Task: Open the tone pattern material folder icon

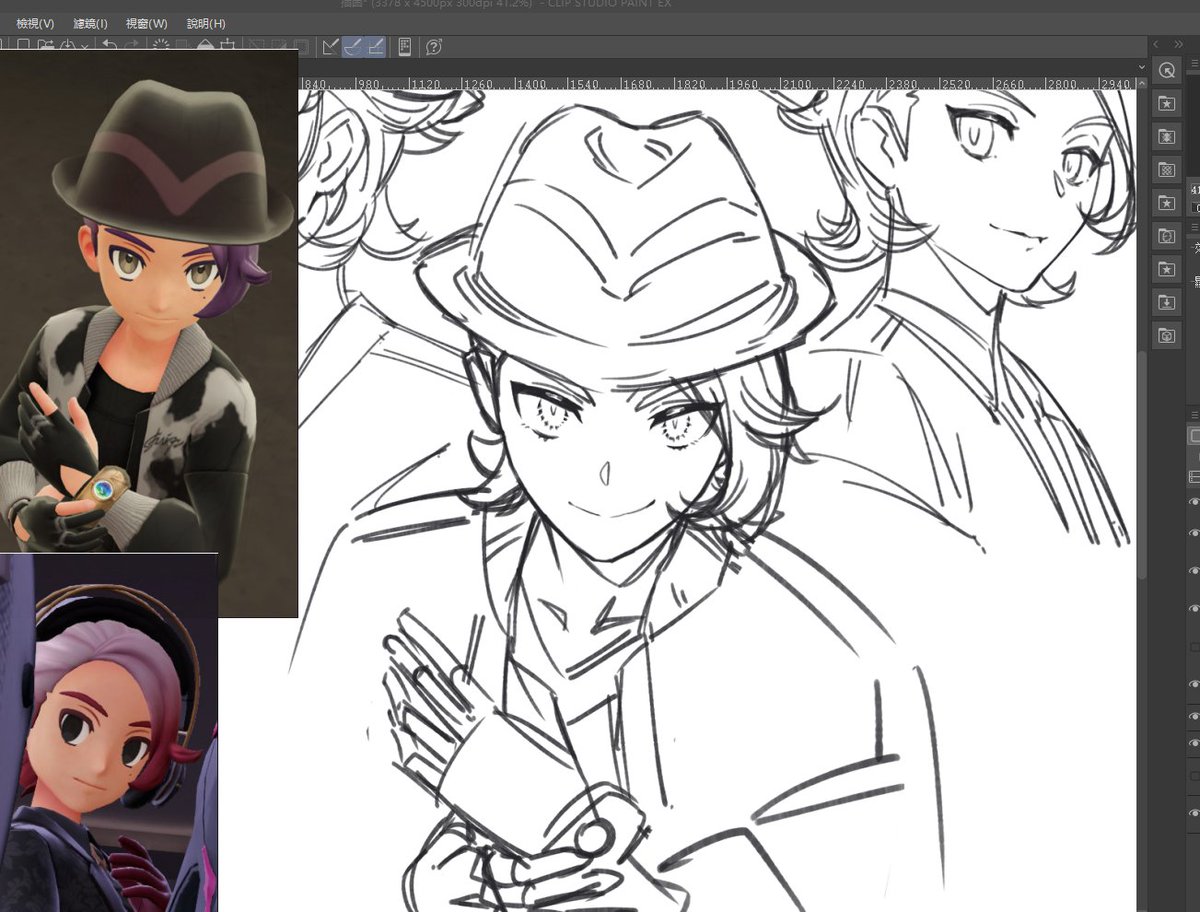Action: click(1166, 169)
